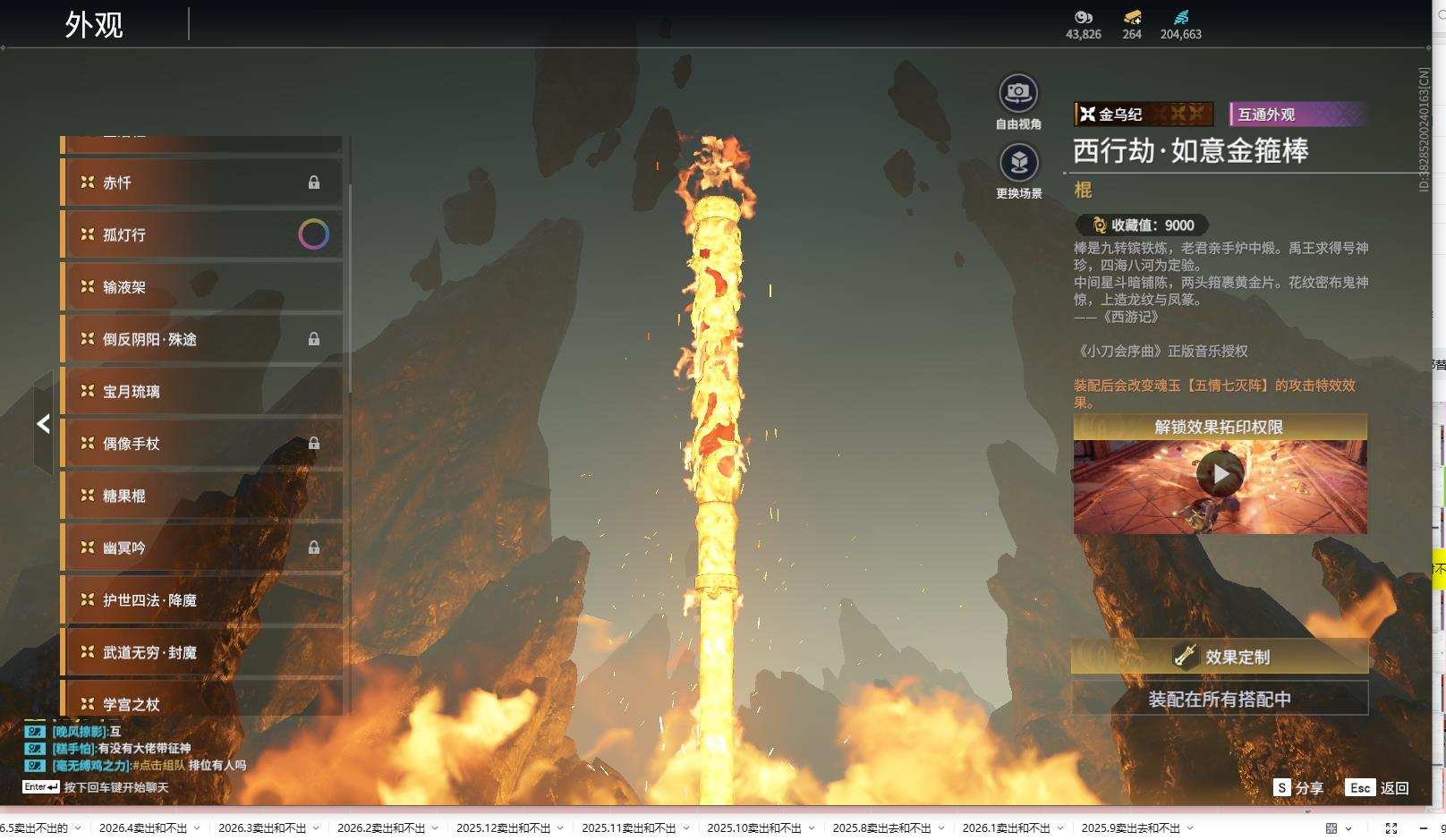Viewport: 1446px width, 840px height.
Task: Click the lock icon on 倒反阴阳·殊途
Action: coord(314,339)
